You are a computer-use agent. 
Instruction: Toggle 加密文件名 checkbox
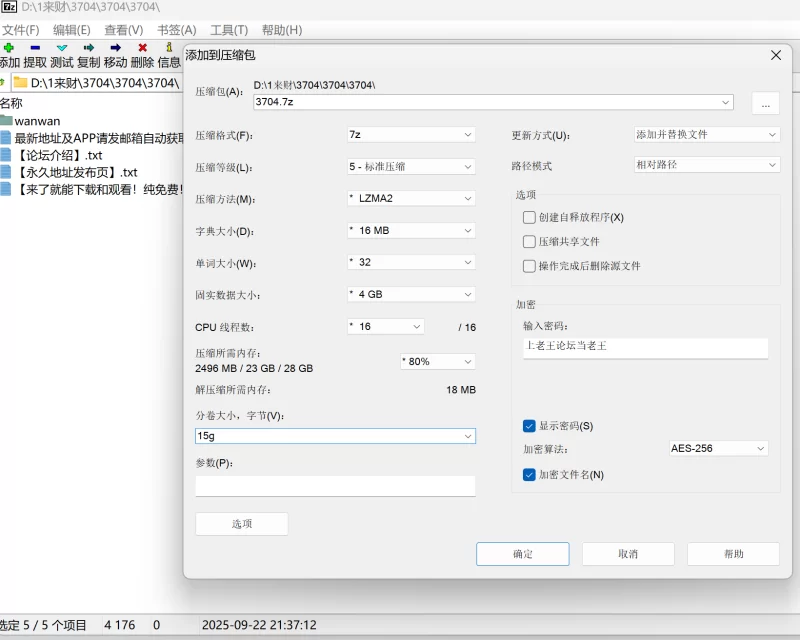click(529, 475)
